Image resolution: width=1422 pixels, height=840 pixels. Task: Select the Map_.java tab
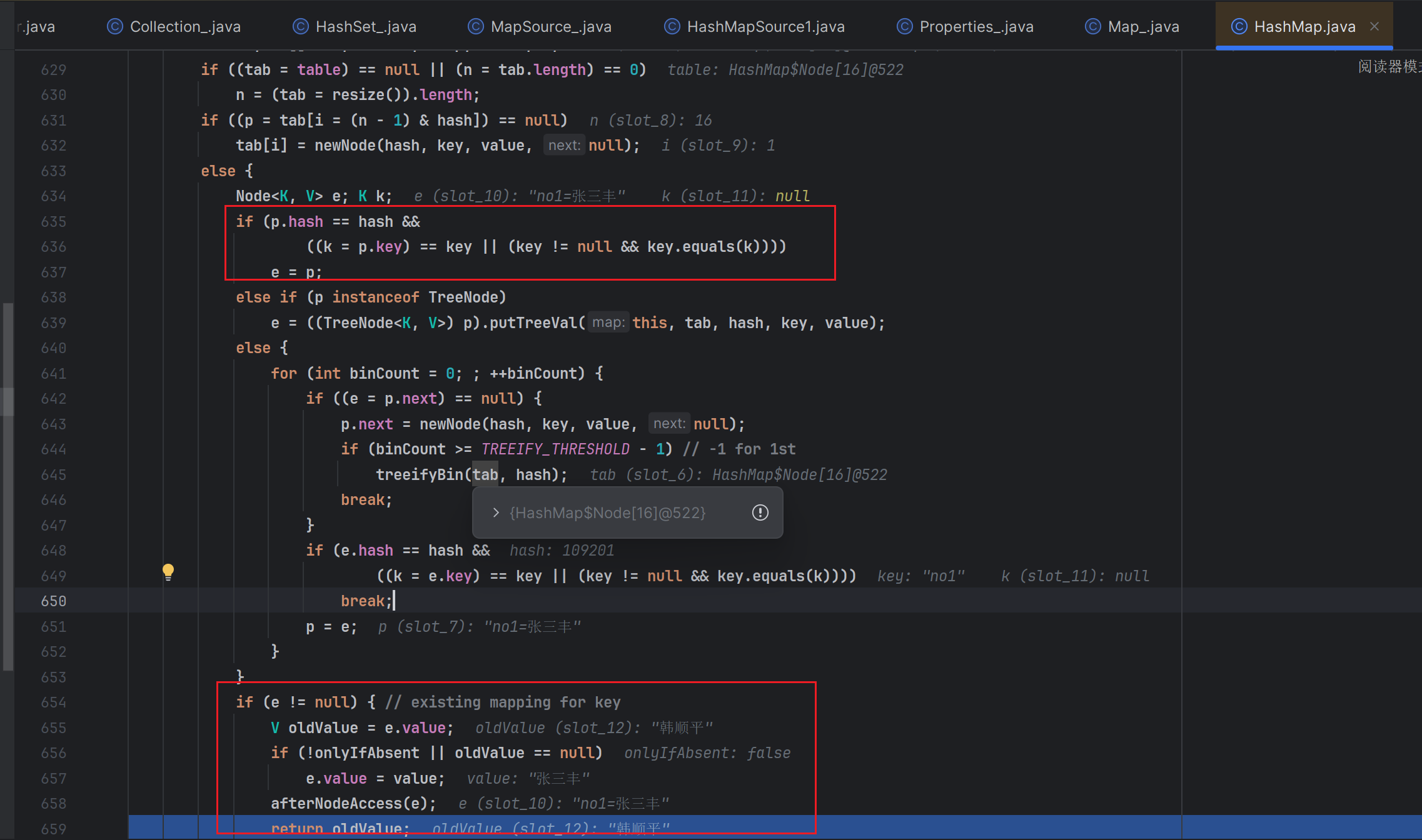(1132, 27)
